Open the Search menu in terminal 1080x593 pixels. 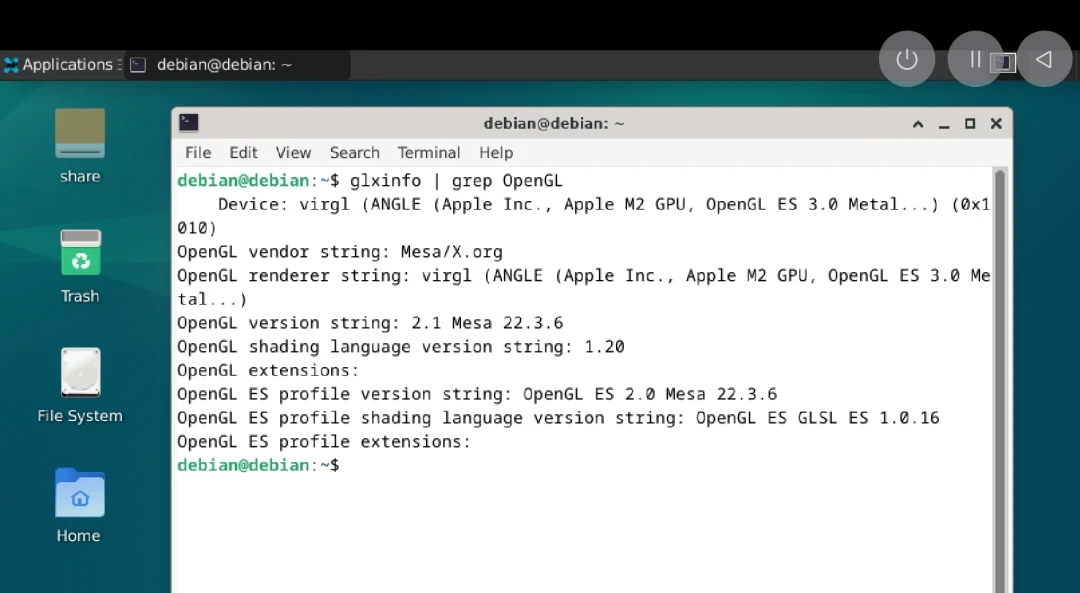click(x=354, y=153)
